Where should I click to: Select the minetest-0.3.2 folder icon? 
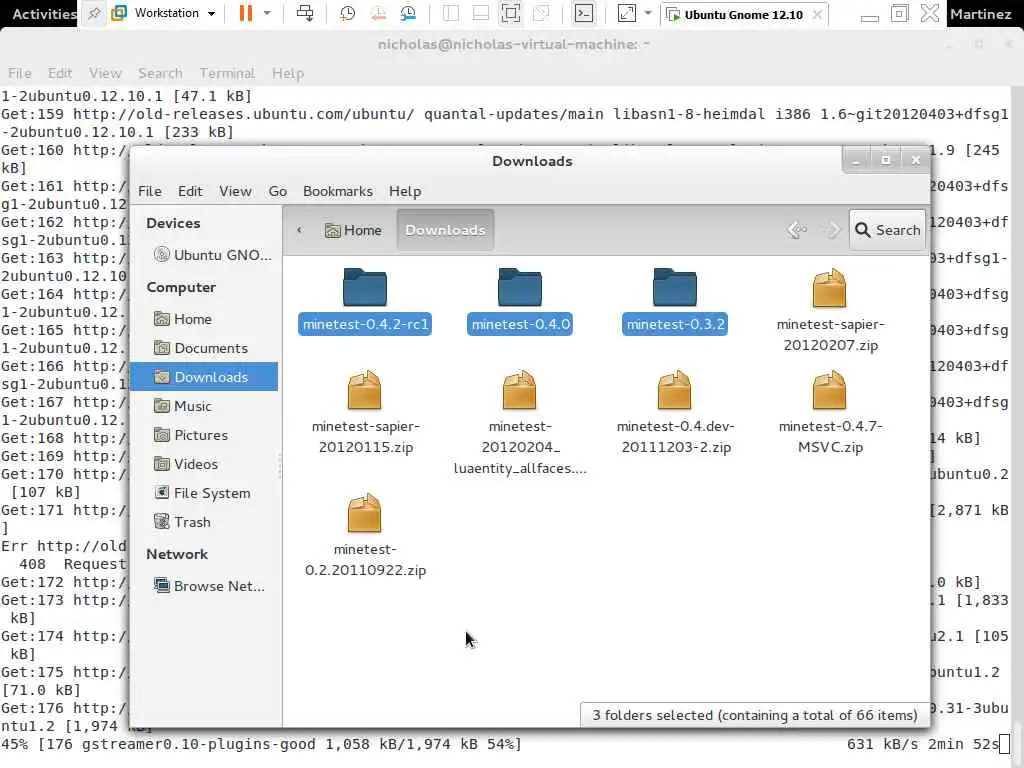point(675,287)
